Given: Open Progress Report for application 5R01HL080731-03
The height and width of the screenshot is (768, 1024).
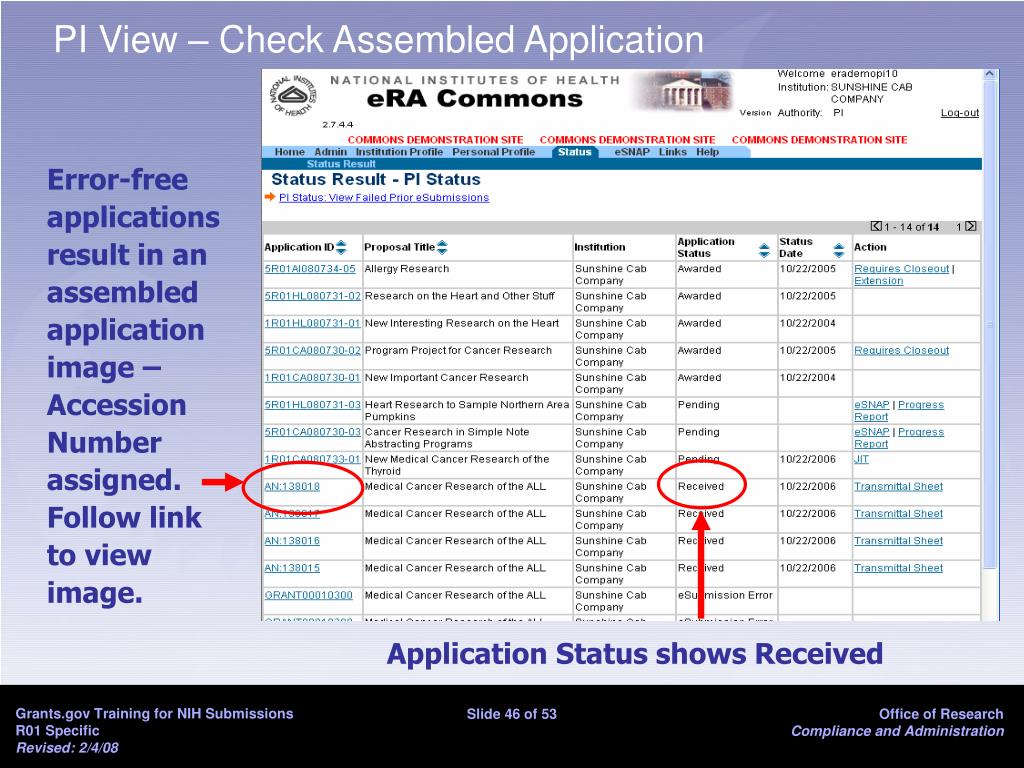Looking at the screenshot, I should pyautogui.click(x=921, y=405).
